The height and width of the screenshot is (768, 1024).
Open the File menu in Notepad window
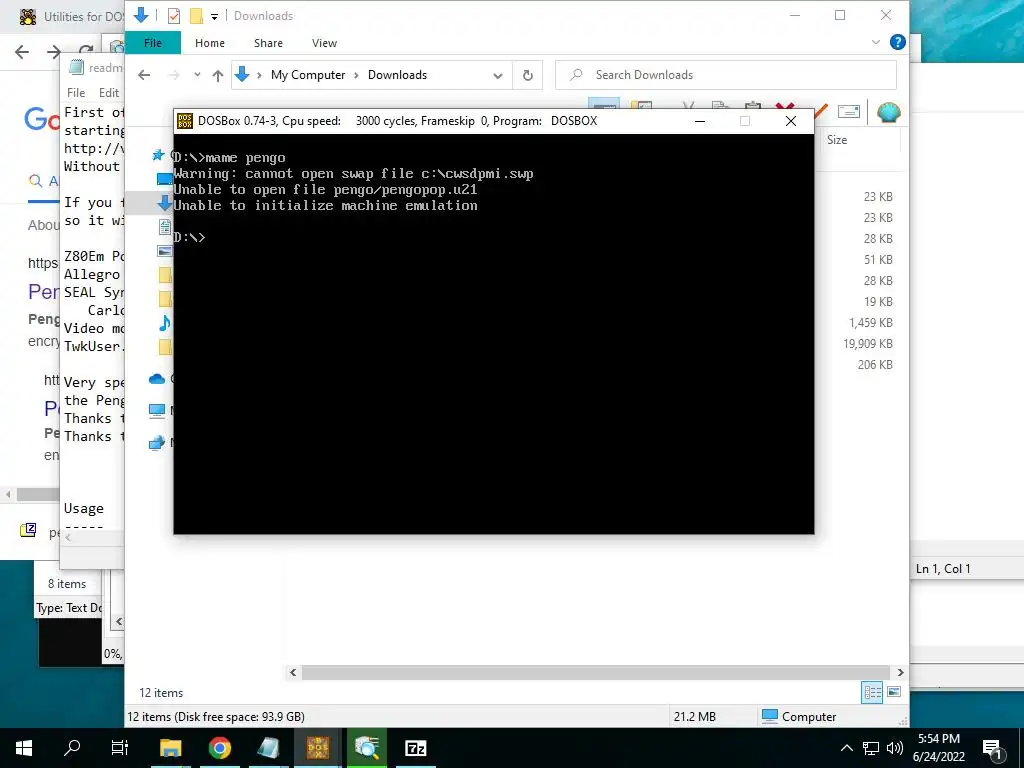76,93
